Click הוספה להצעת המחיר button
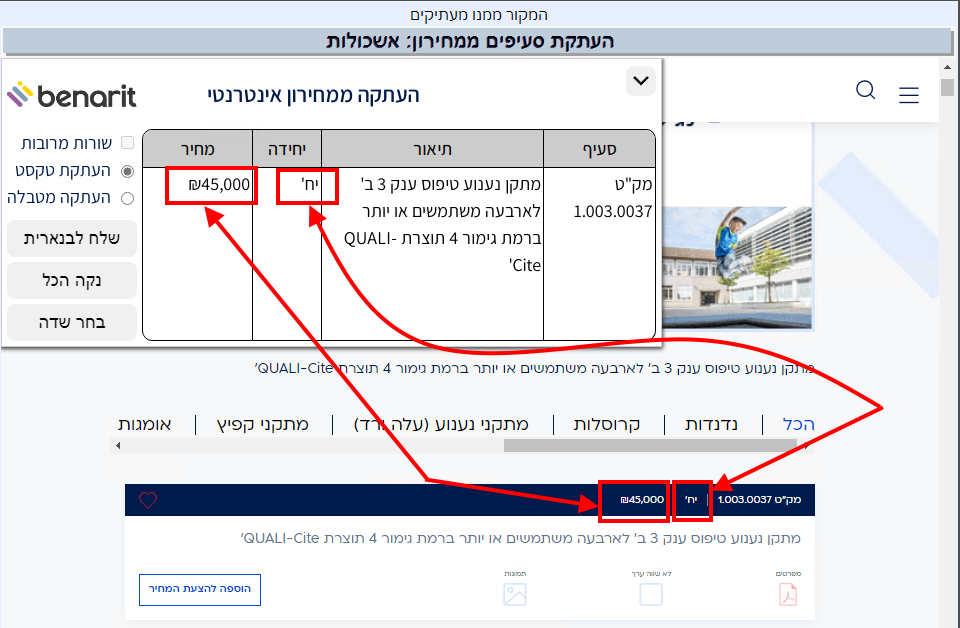 tap(200, 589)
